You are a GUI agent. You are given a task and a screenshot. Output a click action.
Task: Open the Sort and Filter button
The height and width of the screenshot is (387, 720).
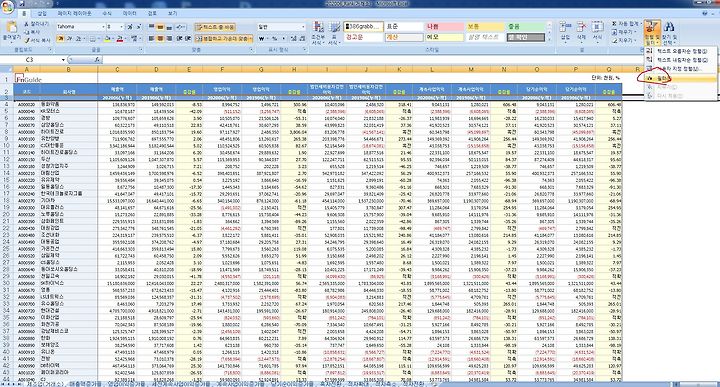tap(652, 32)
